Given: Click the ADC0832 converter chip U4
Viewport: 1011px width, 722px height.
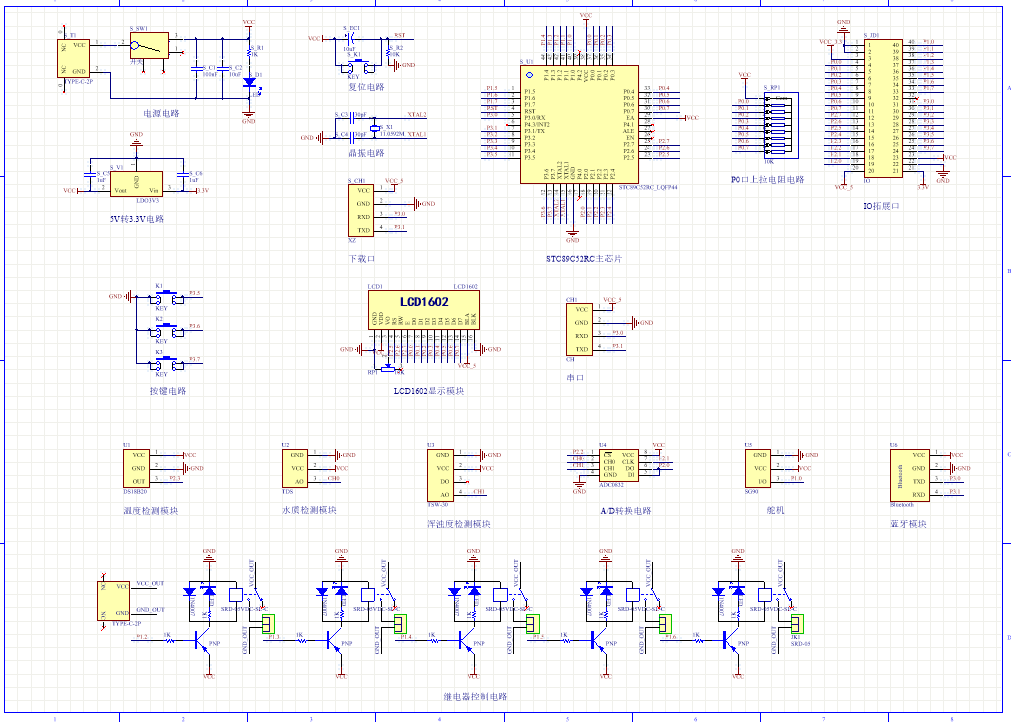Looking at the screenshot, I should (616, 464).
